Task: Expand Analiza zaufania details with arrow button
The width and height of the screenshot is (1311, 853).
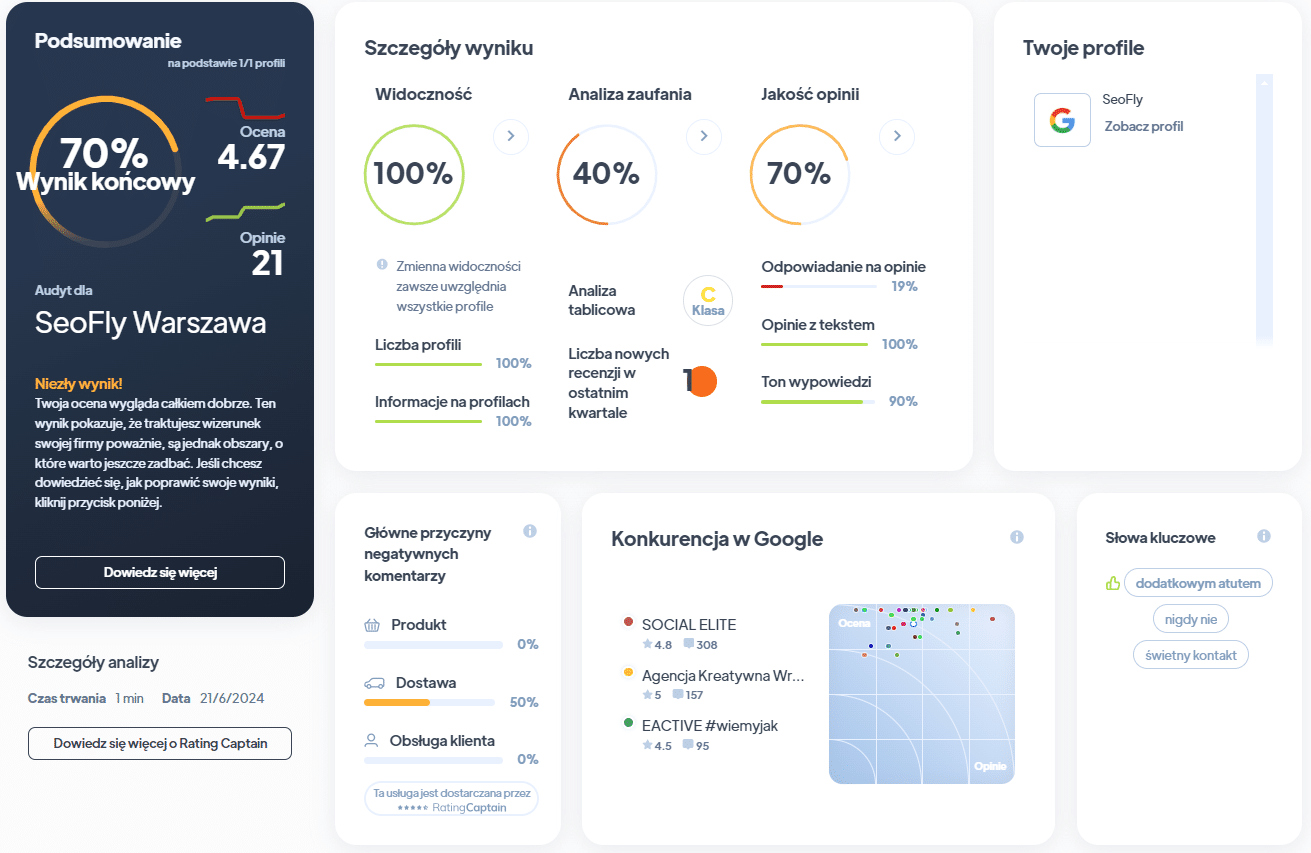Action: pos(704,136)
